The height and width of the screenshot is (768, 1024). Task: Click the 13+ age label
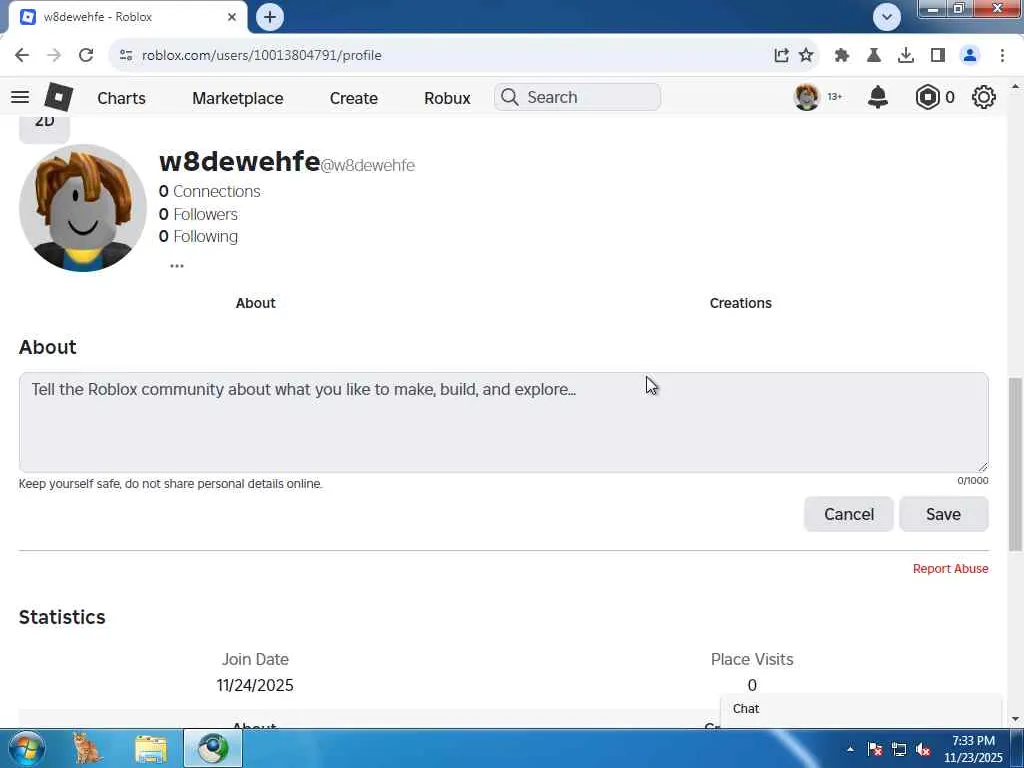(x=835, y=97)
